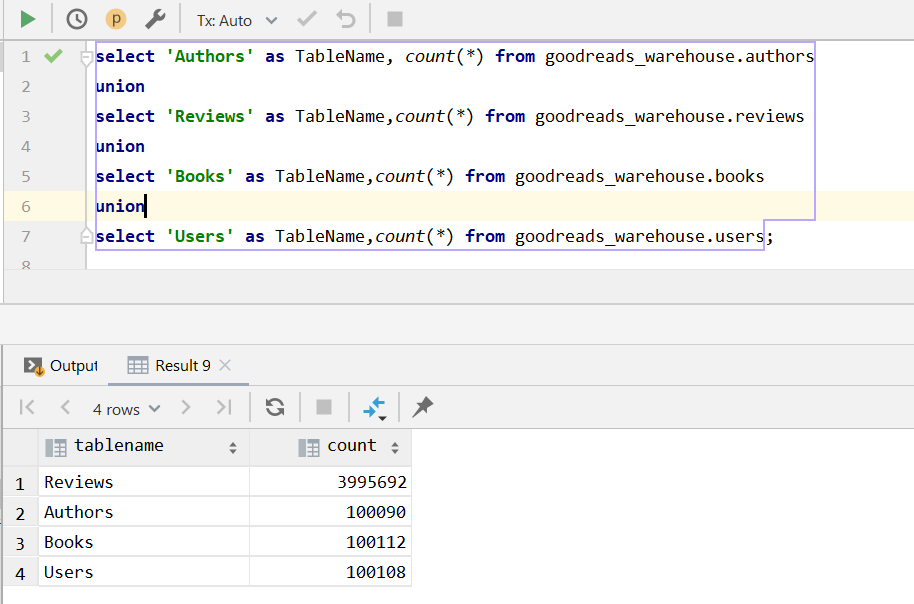Image resolution: width=914 pixels, height=604 pixels.
Task: Switch to the Output tab
Action: 61,366
